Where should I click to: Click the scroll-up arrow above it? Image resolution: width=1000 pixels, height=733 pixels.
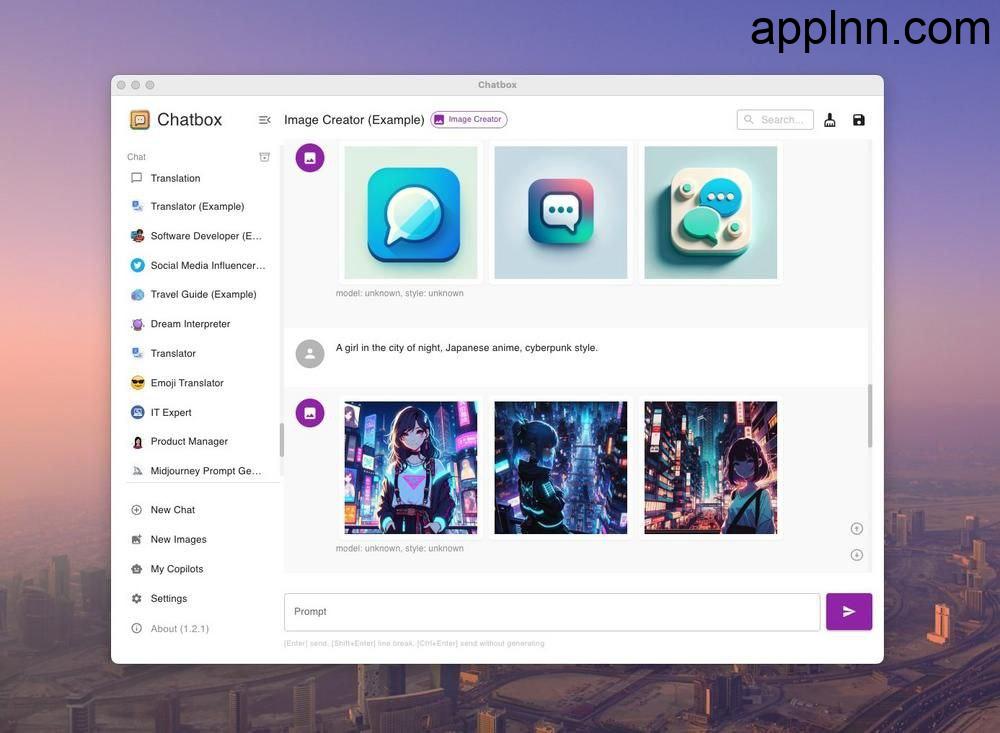pos(856,528)
